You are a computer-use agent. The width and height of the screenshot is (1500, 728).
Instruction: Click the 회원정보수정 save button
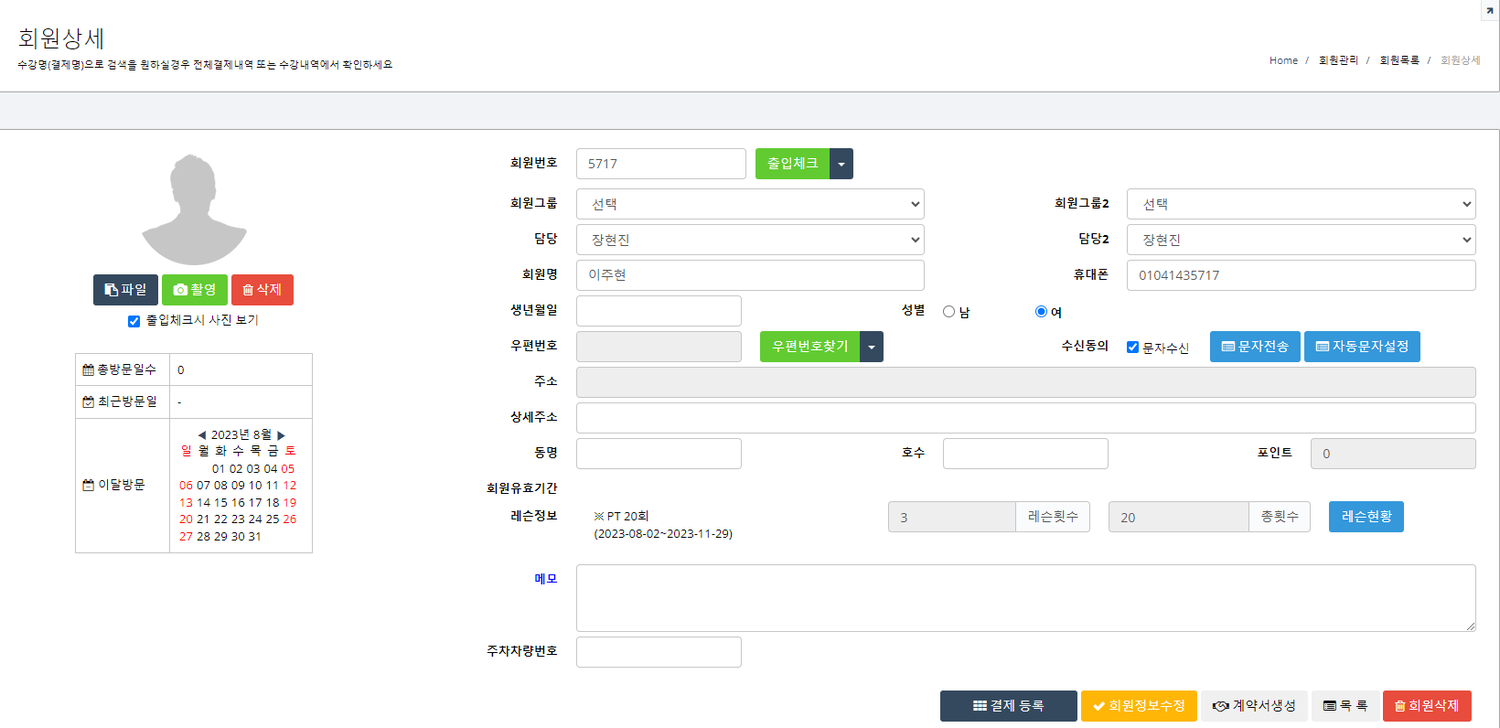(x=1138, y=706)
